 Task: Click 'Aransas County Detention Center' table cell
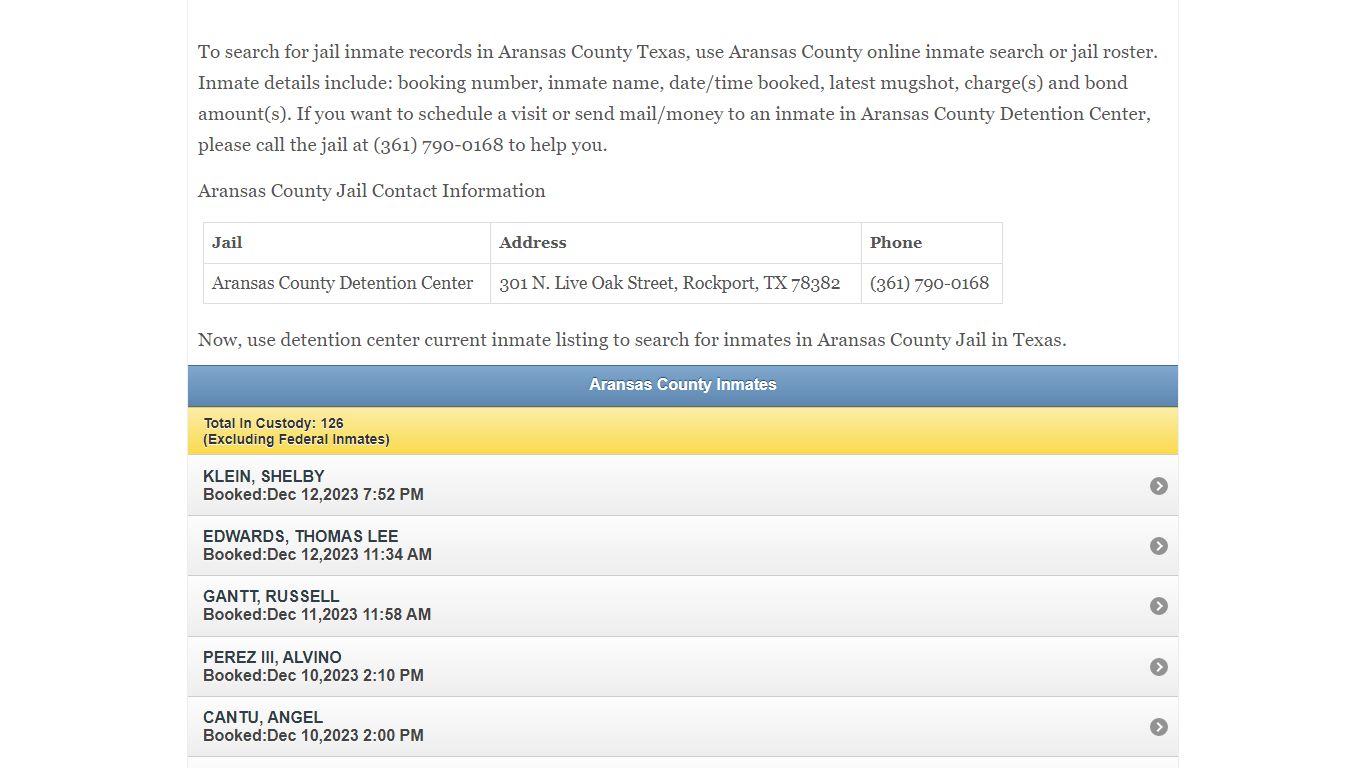[x=347, y=283]
